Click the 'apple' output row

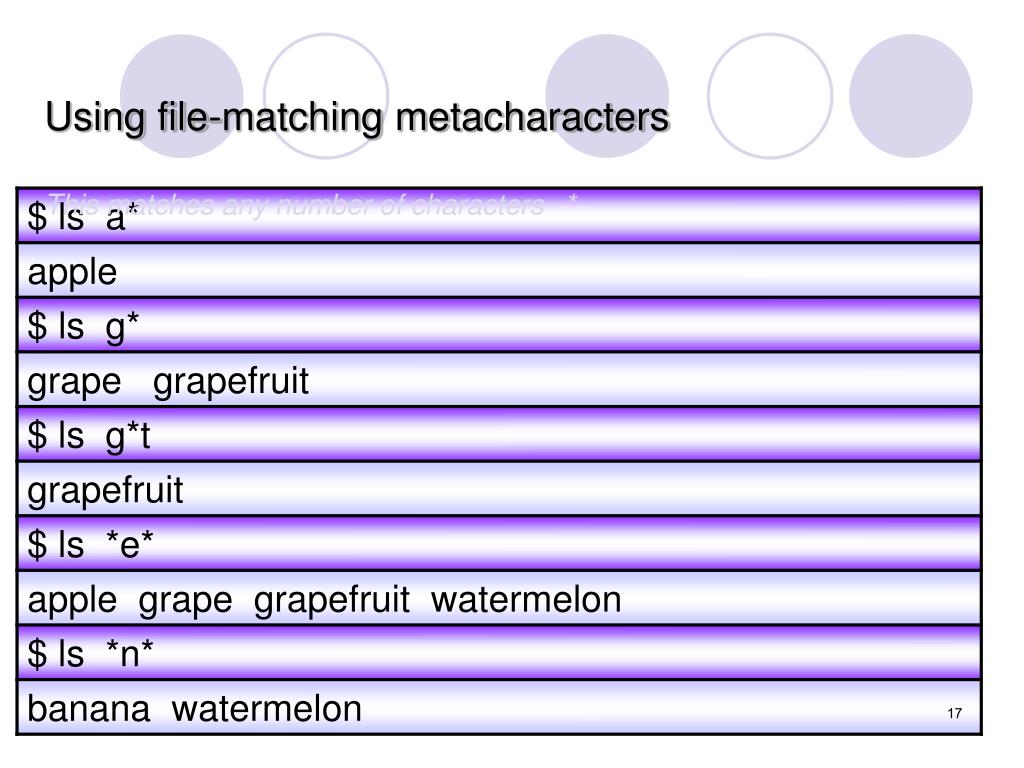(499, 270)
